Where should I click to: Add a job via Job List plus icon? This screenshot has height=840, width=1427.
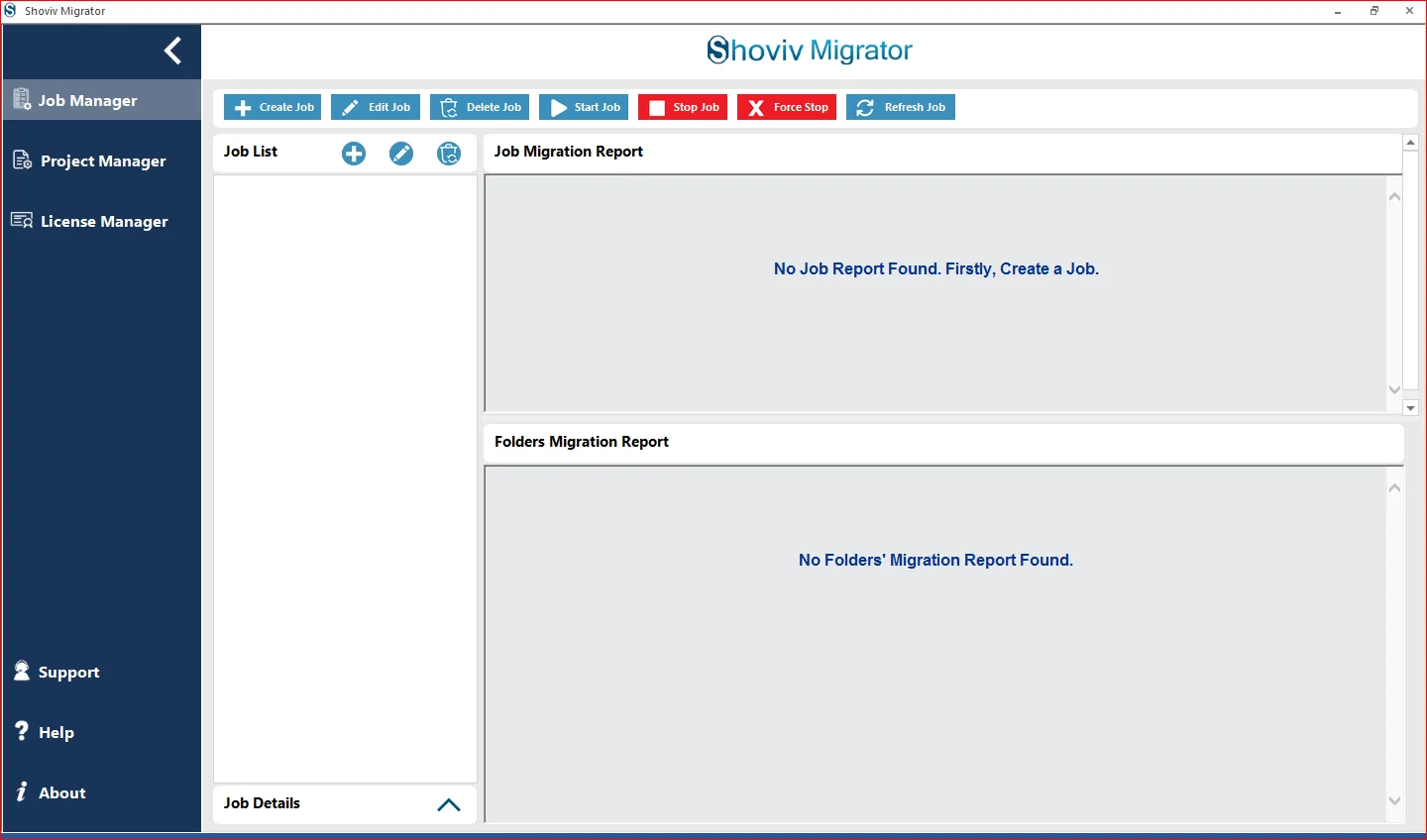point(354,154)
